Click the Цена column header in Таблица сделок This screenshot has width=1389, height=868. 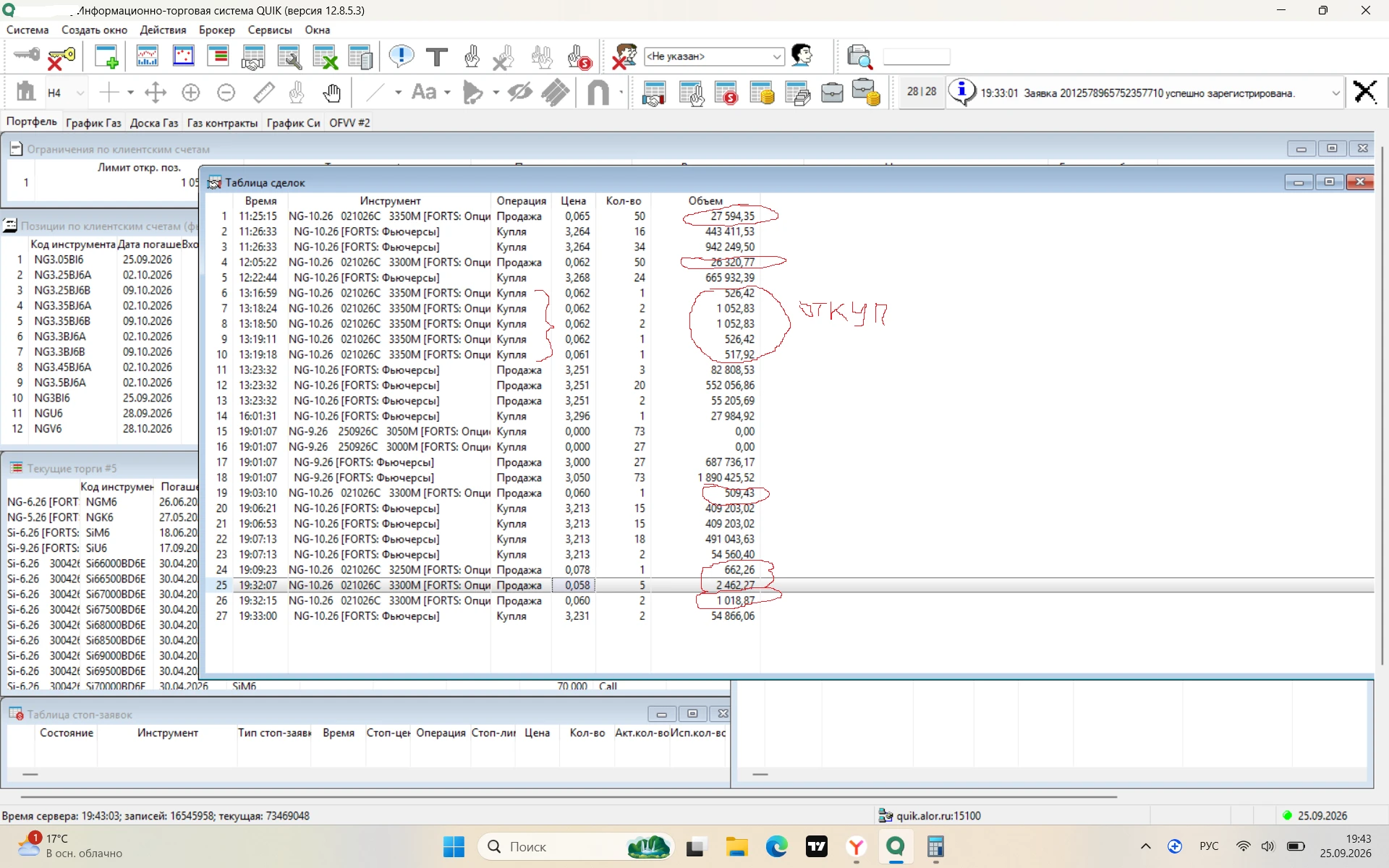(573, 200)
